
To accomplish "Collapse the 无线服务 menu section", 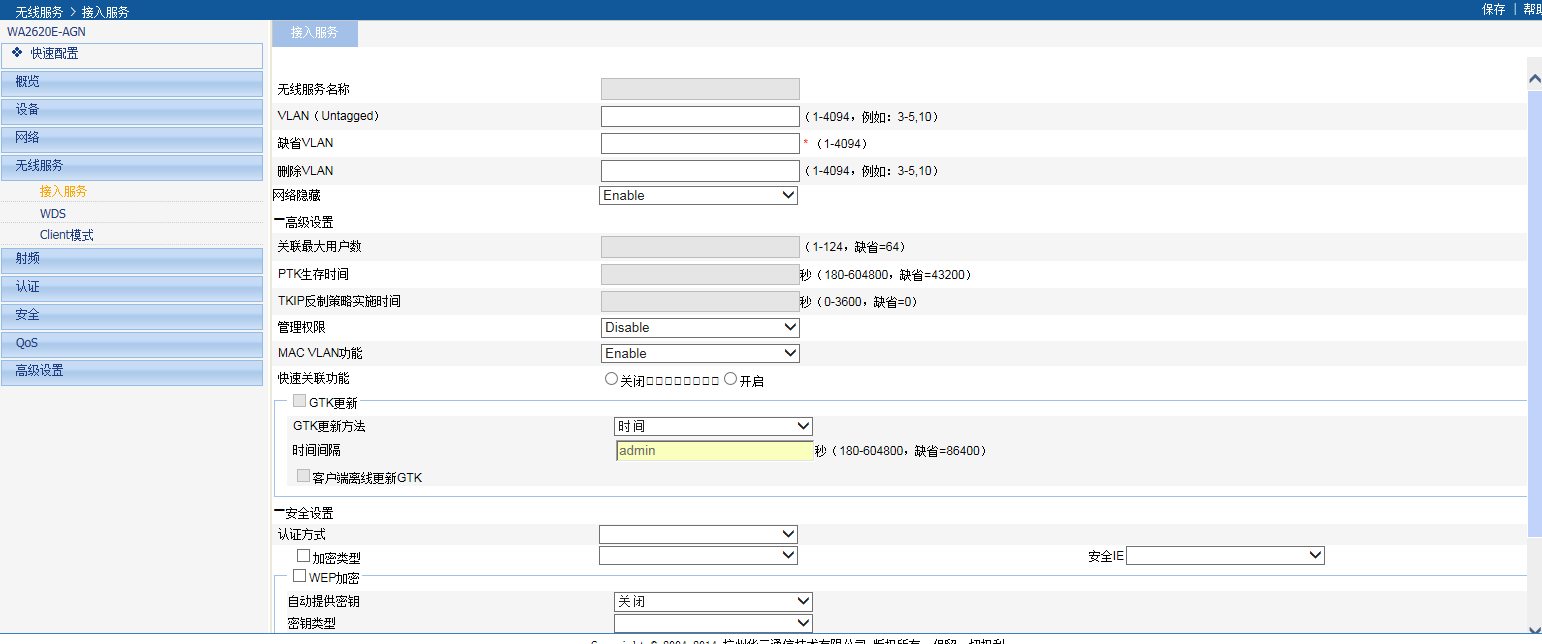I will click(x=132, y=167).
